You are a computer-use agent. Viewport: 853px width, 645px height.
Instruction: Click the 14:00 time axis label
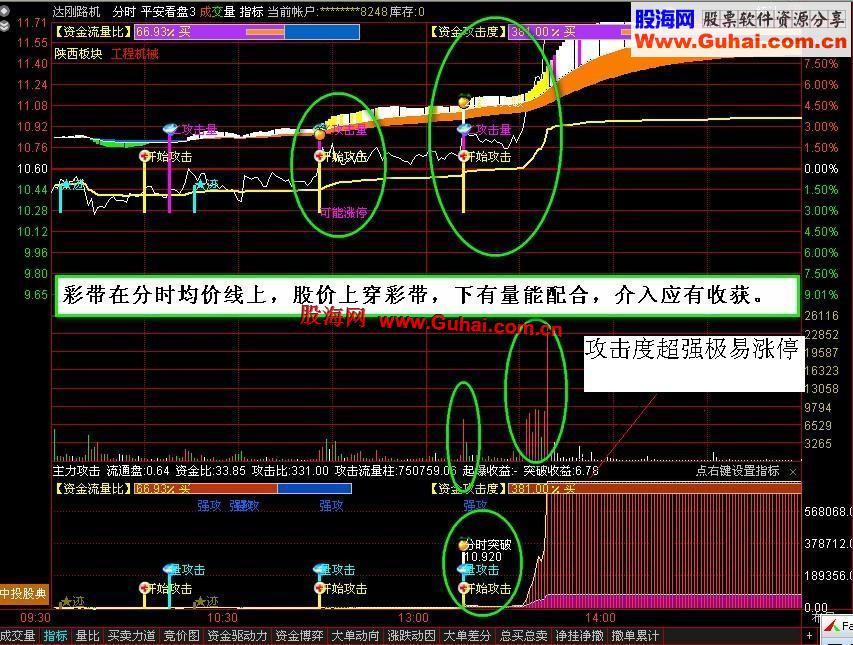(601, 618)
